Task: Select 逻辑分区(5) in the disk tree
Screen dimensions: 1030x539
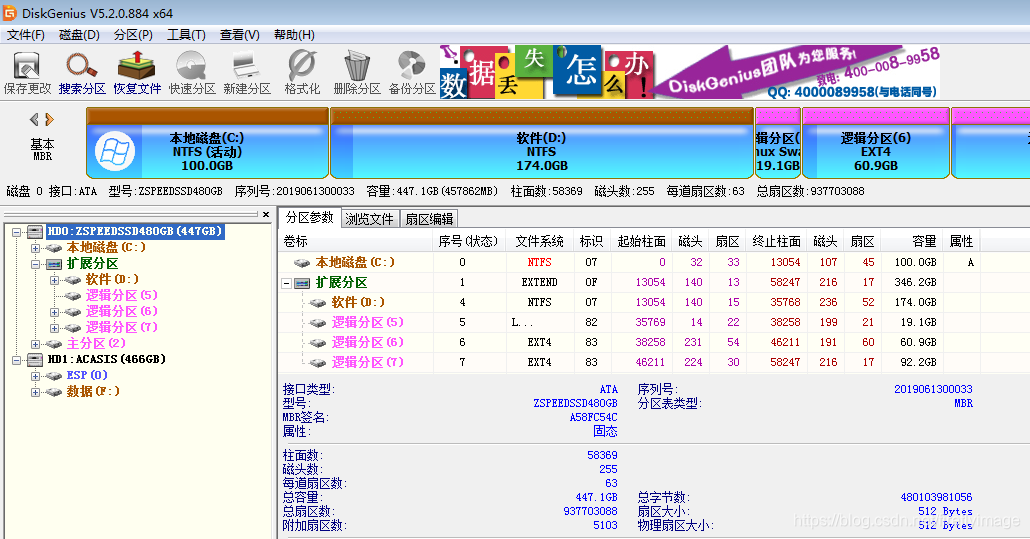Action: (x=122, y=295)
